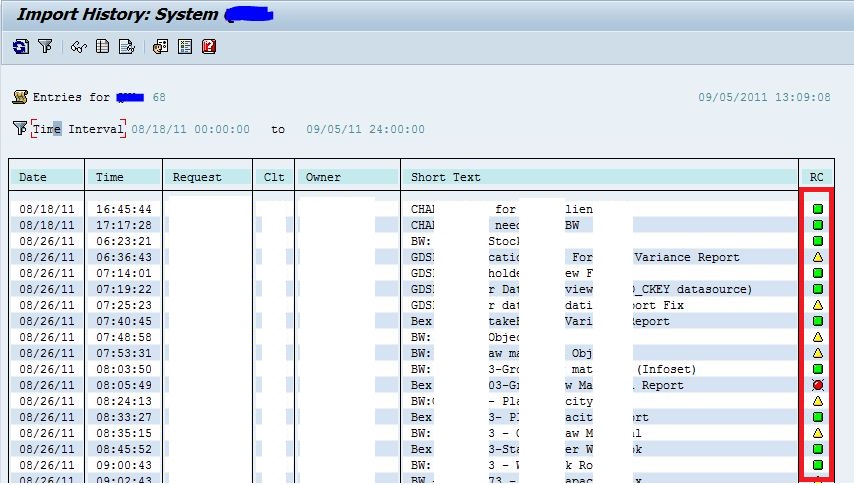Open the red help question-mark icon

point(209,47)
